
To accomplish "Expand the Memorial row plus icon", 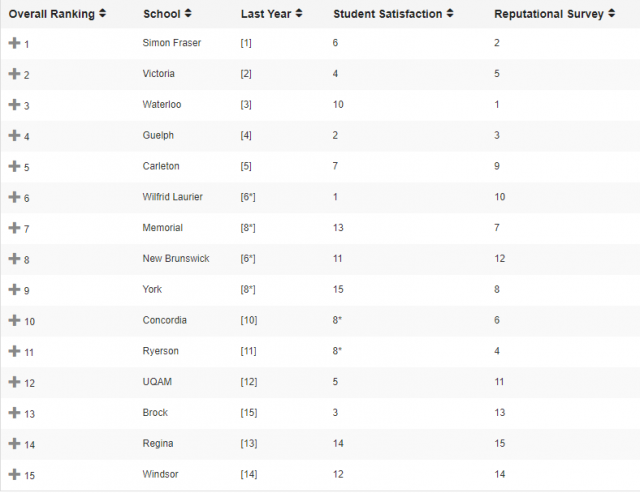I will tap(14, 228).
